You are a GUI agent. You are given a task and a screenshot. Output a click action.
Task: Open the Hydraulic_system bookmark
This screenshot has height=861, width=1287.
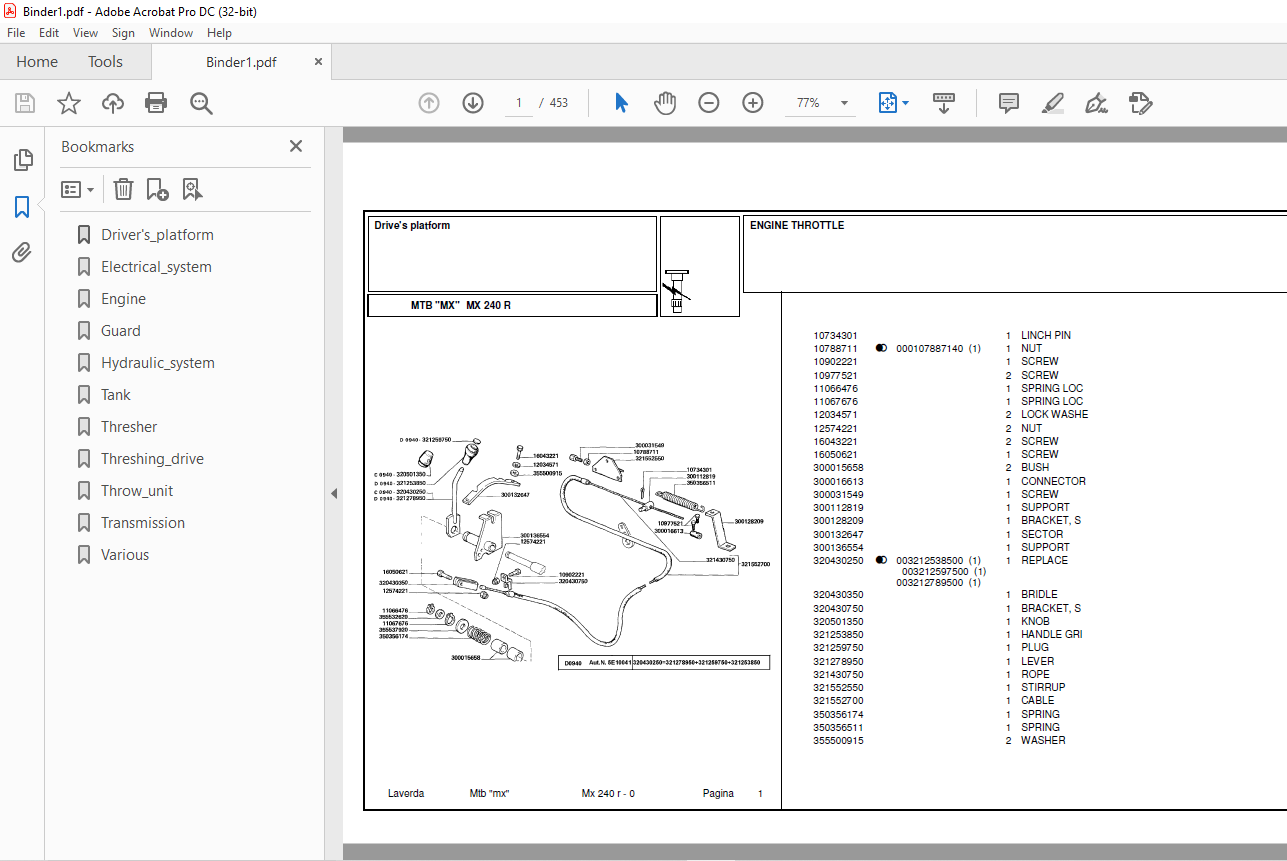coord(158,363)
